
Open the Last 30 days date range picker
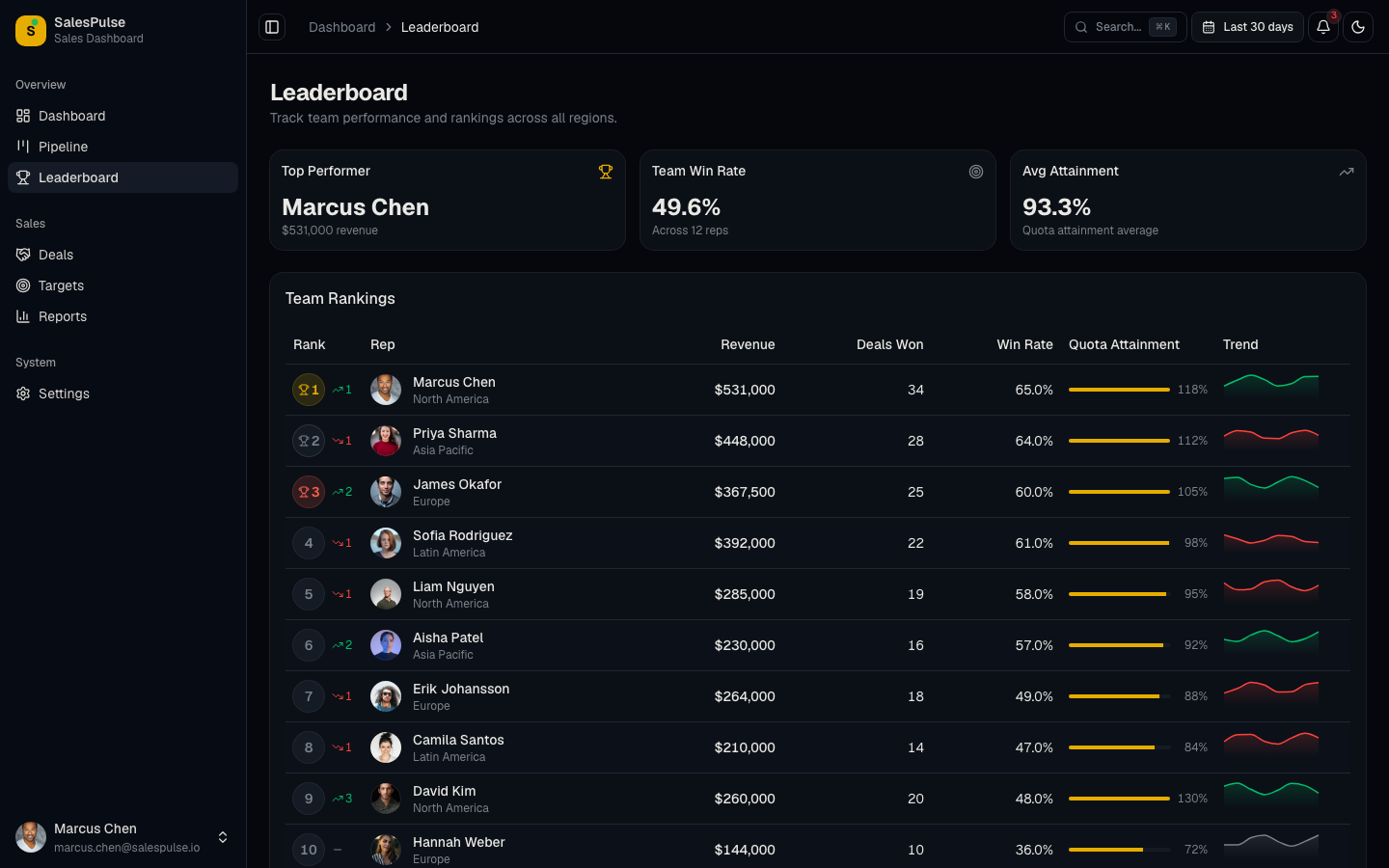tap(1247, 27)
